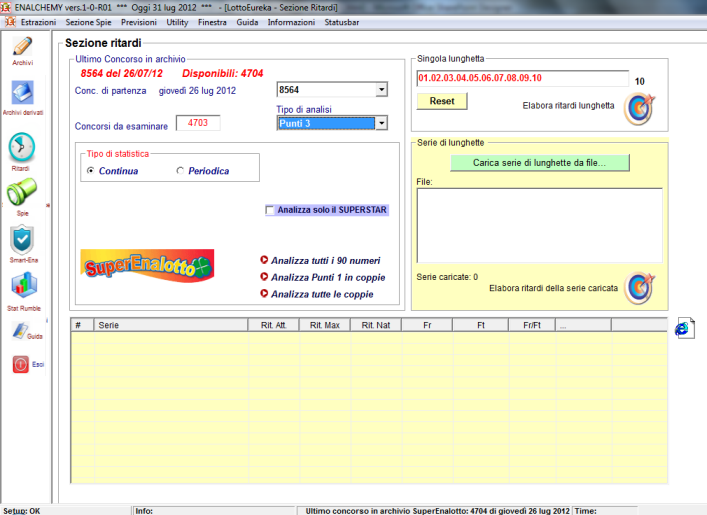The width and height of the screenshot is (707, 515).
Task: Open the Smart-Ena shield icon
Action: click(x=22, y=239)
